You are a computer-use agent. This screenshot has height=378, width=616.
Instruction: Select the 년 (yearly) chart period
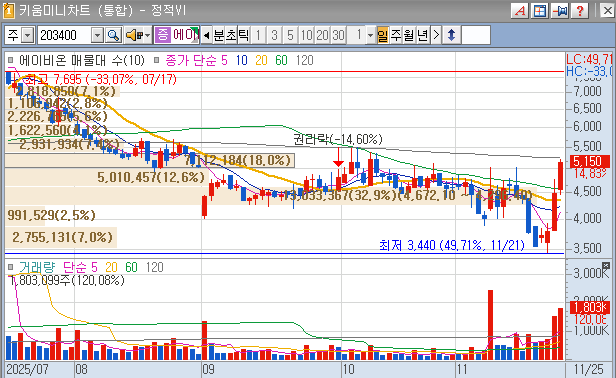pos(422,35)
